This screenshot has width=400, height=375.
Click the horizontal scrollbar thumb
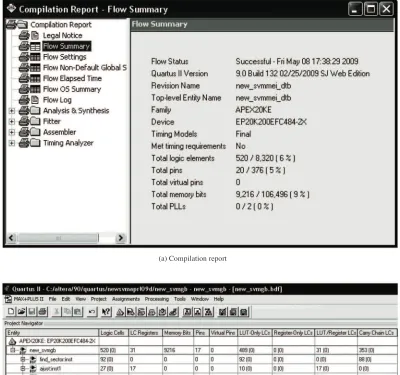pos(58,238)
